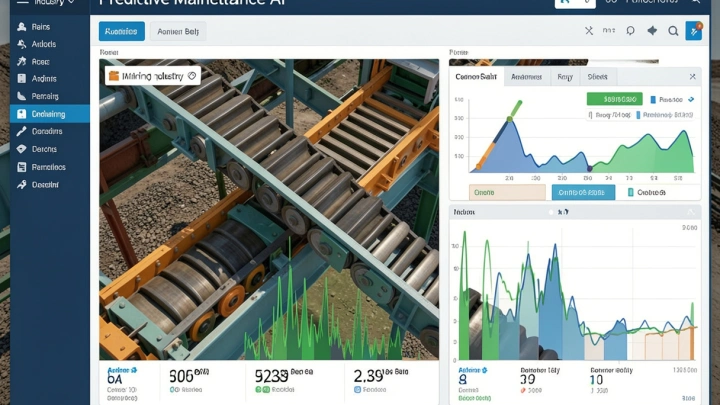
Task: Click the green data point at chart peak
Action: [x=510, y=119]
